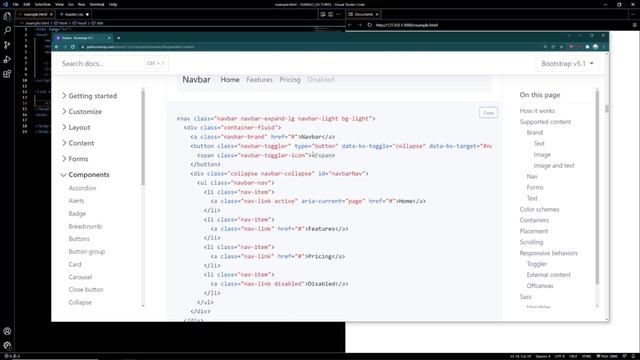
Task: Click the notifications bell in status bar
Action: pyautogui.click(x=634, y=356)
